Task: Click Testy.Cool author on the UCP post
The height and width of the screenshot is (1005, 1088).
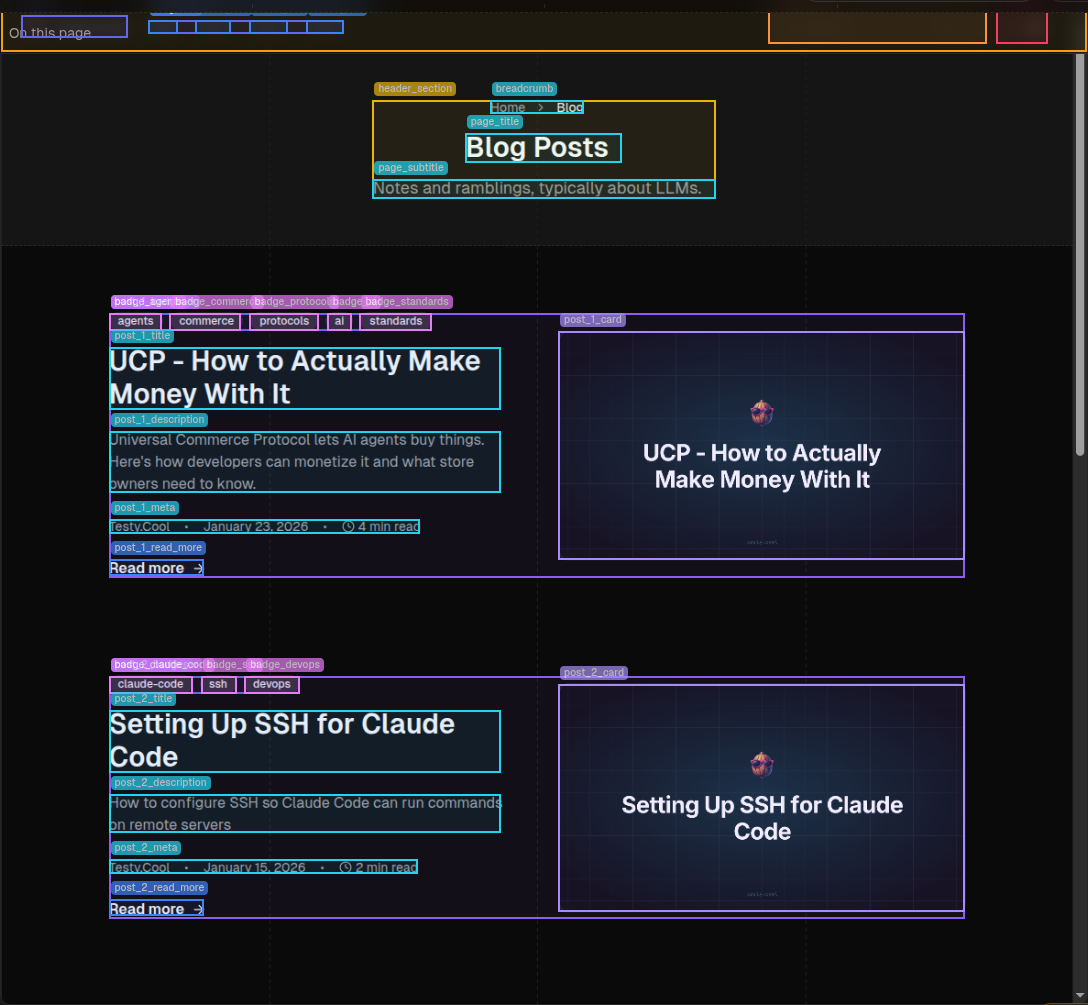Action: [140, 527]
